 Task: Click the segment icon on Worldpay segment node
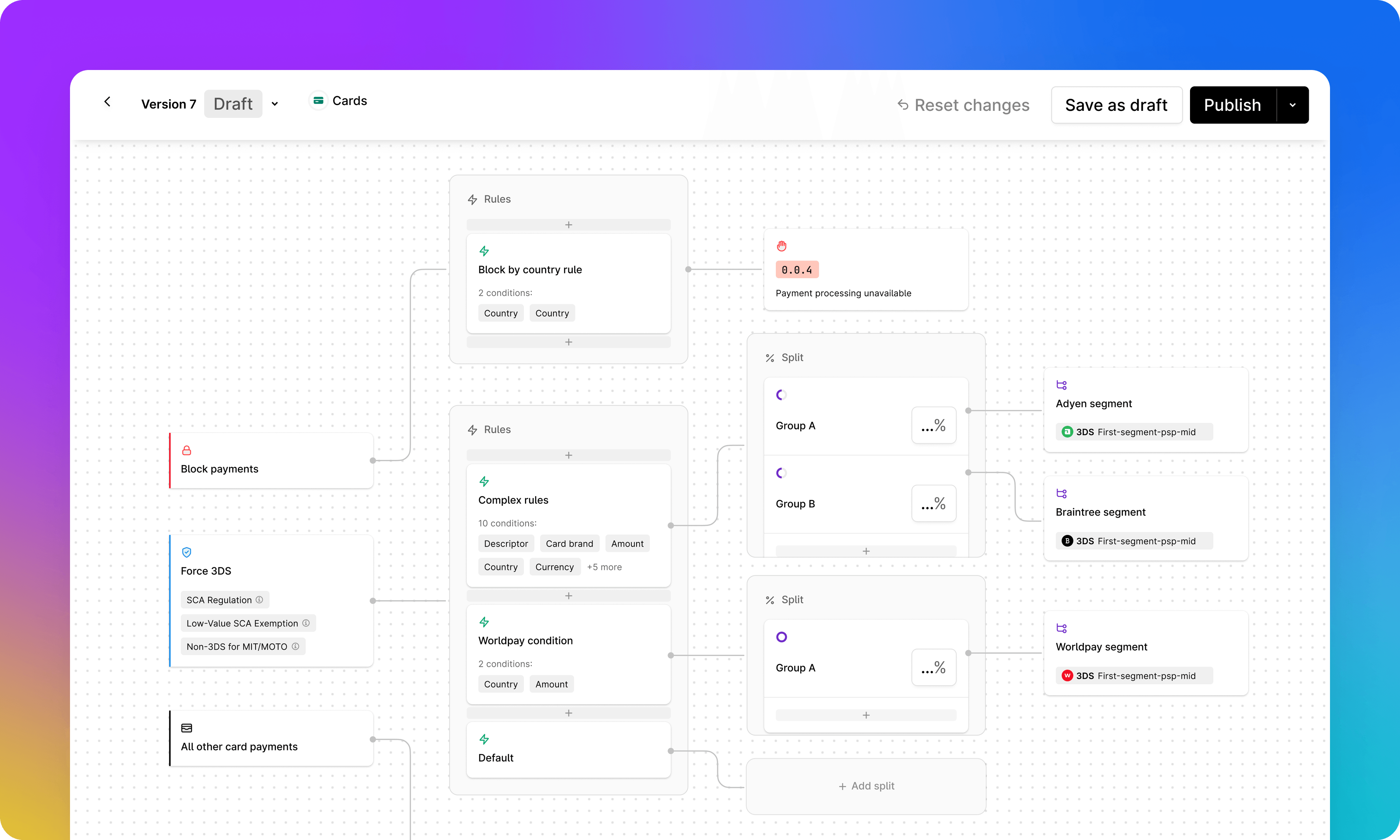point(1062,628)
